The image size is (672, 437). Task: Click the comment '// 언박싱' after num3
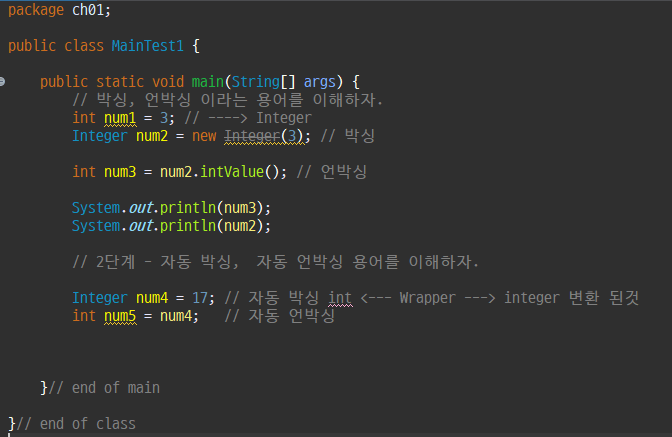332,172
